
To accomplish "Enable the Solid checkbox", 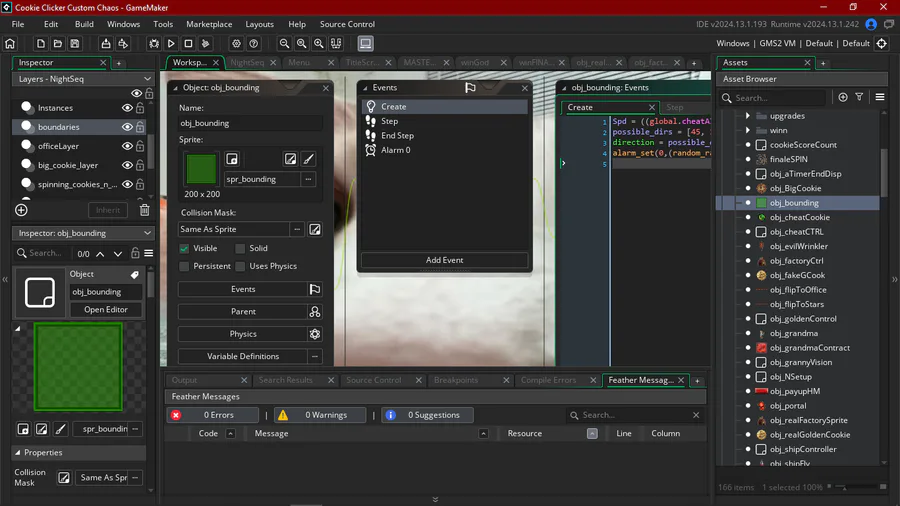I will 240,248.
